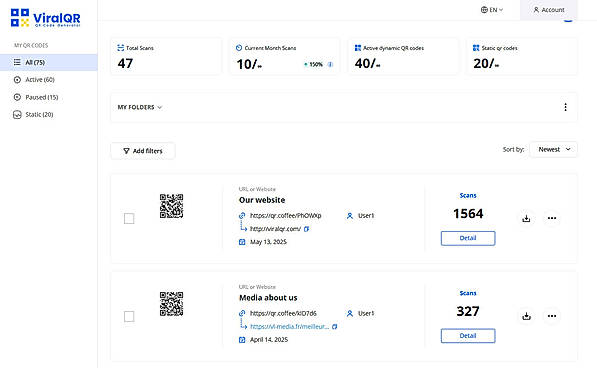This screenshot has width=597, height=368.
Task: Open the Account menu
Action: [x=549, y=10]
